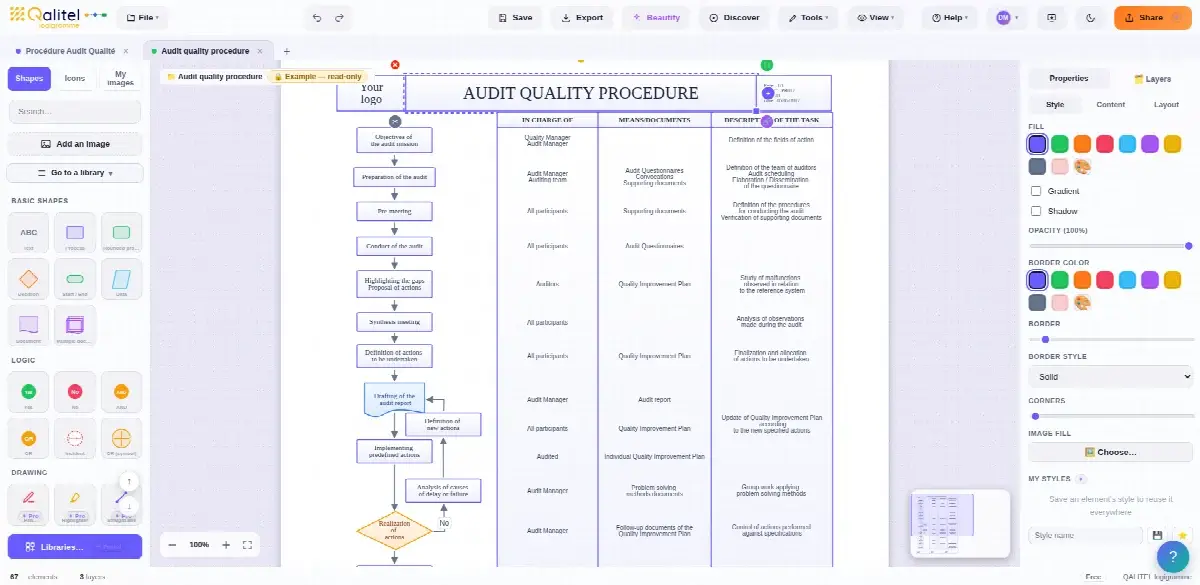
Task: Click the redo arrow icon
Action: click(340, 17)
